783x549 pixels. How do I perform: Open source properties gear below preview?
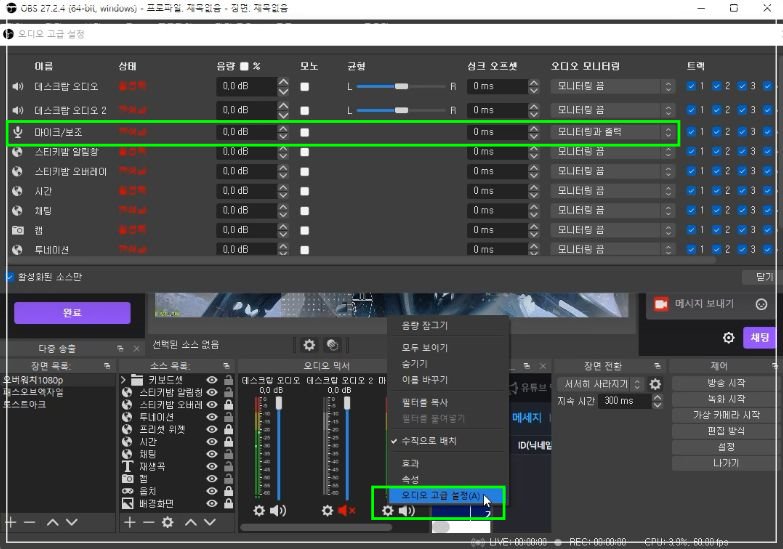(309, 345)
